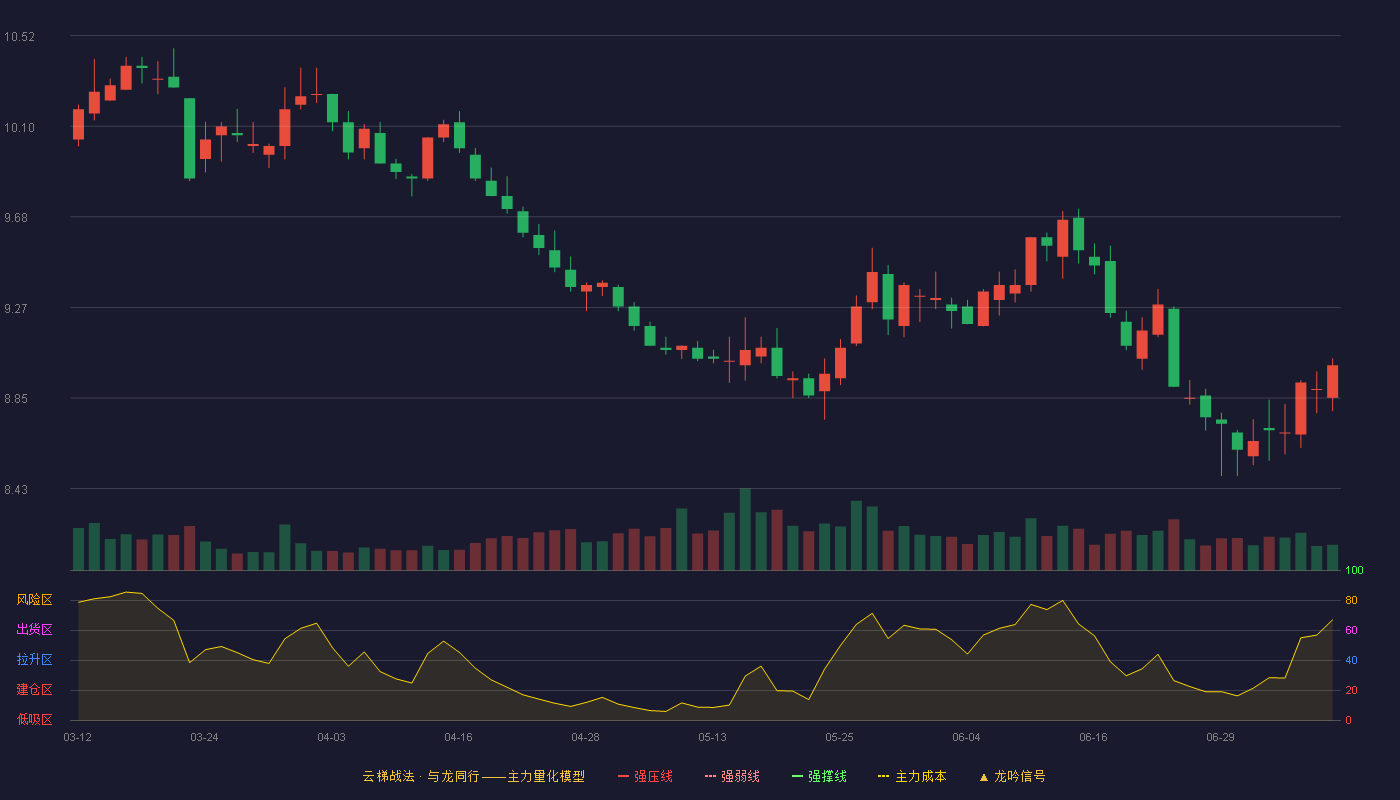Viewport: 1400px width, 800px height.
Task: Click the 低吸区 zone label
Action: click(34, 719)
